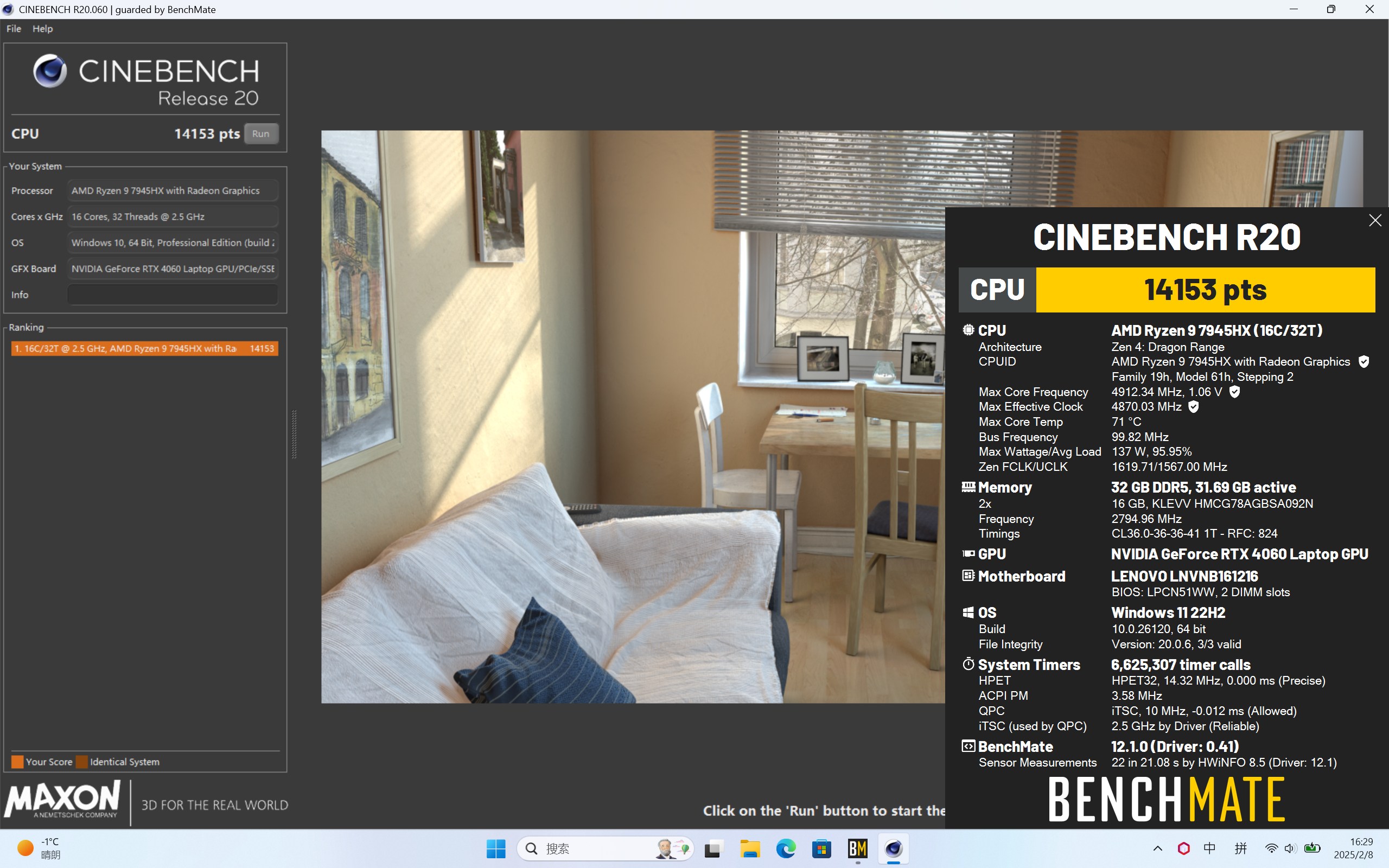Close the BenchMate result overlay
This screenshot has height=868, width=1389.
(1375, 220)
